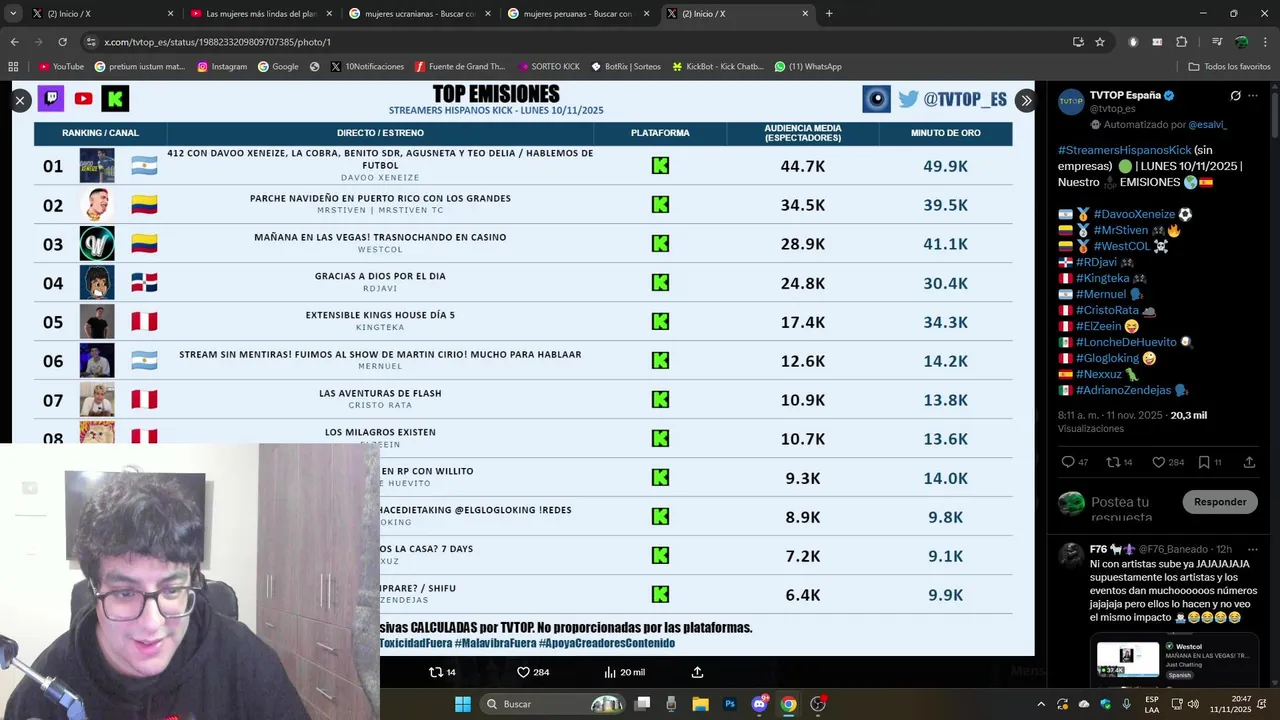
Task: Click the views chart icon showing 20 mil
Action: point(610,672)
